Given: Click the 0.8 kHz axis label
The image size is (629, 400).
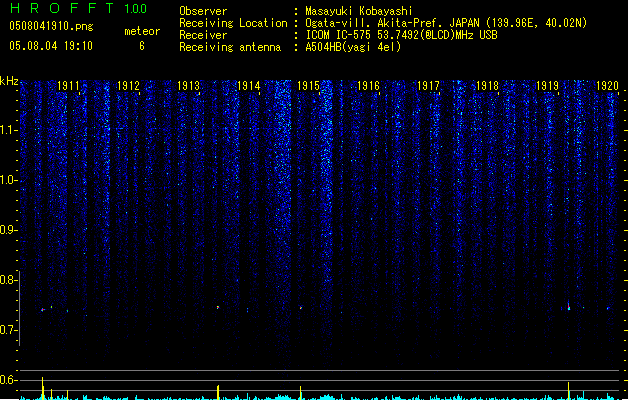Looking at the screenshot, I should click(8, 280).
